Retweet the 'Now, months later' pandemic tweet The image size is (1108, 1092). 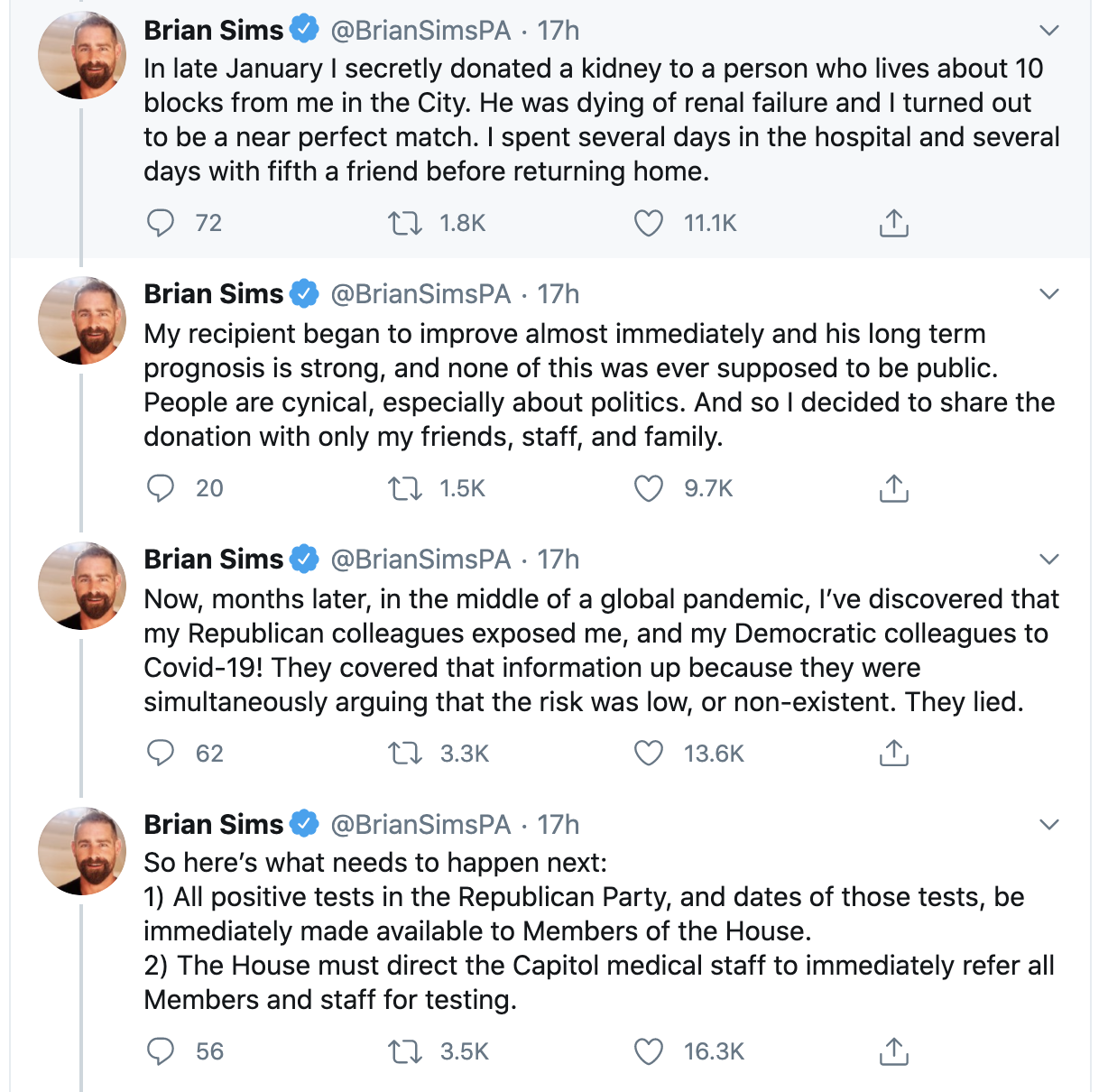(405, 754)
